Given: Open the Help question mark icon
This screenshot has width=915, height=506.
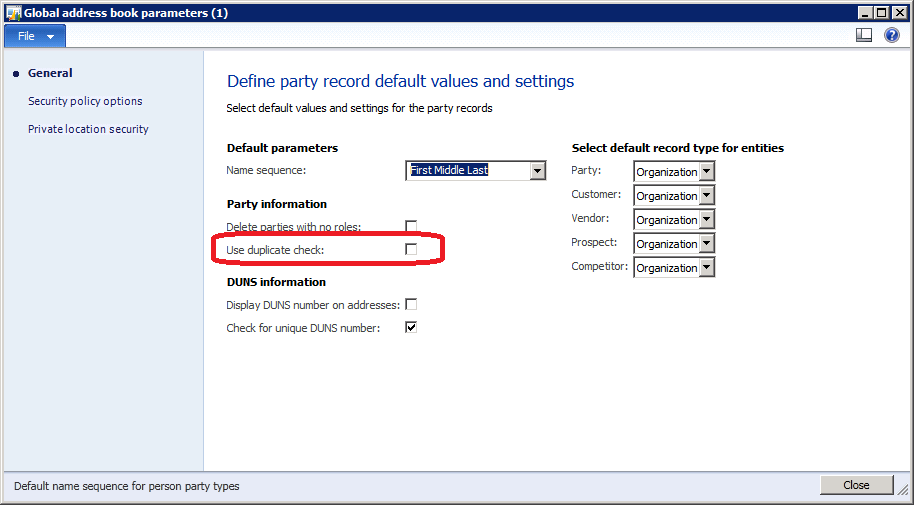Looking at the screenshot, I should (892, 36).
